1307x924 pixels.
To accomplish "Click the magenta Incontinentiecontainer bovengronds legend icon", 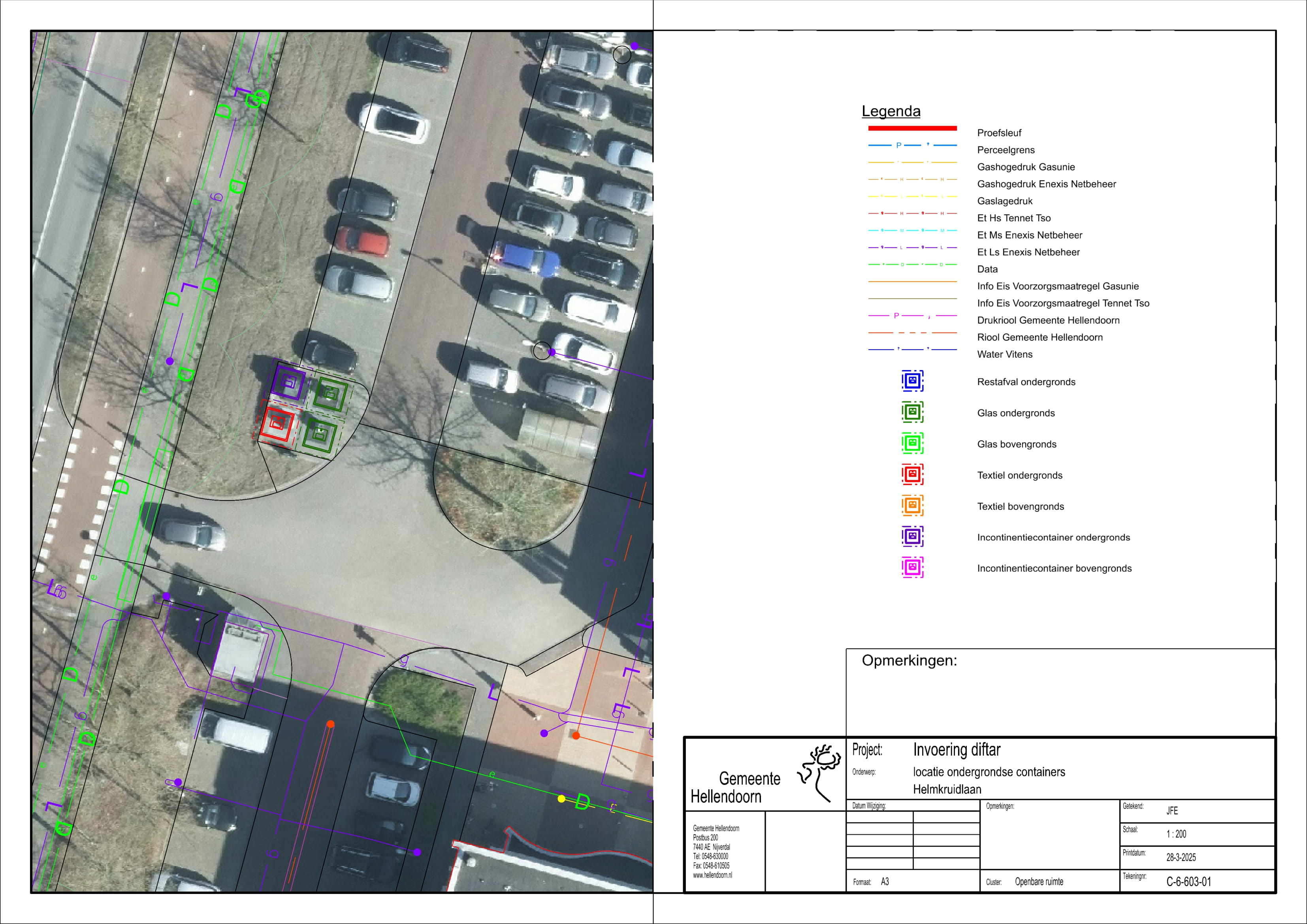I will [912, 568].
